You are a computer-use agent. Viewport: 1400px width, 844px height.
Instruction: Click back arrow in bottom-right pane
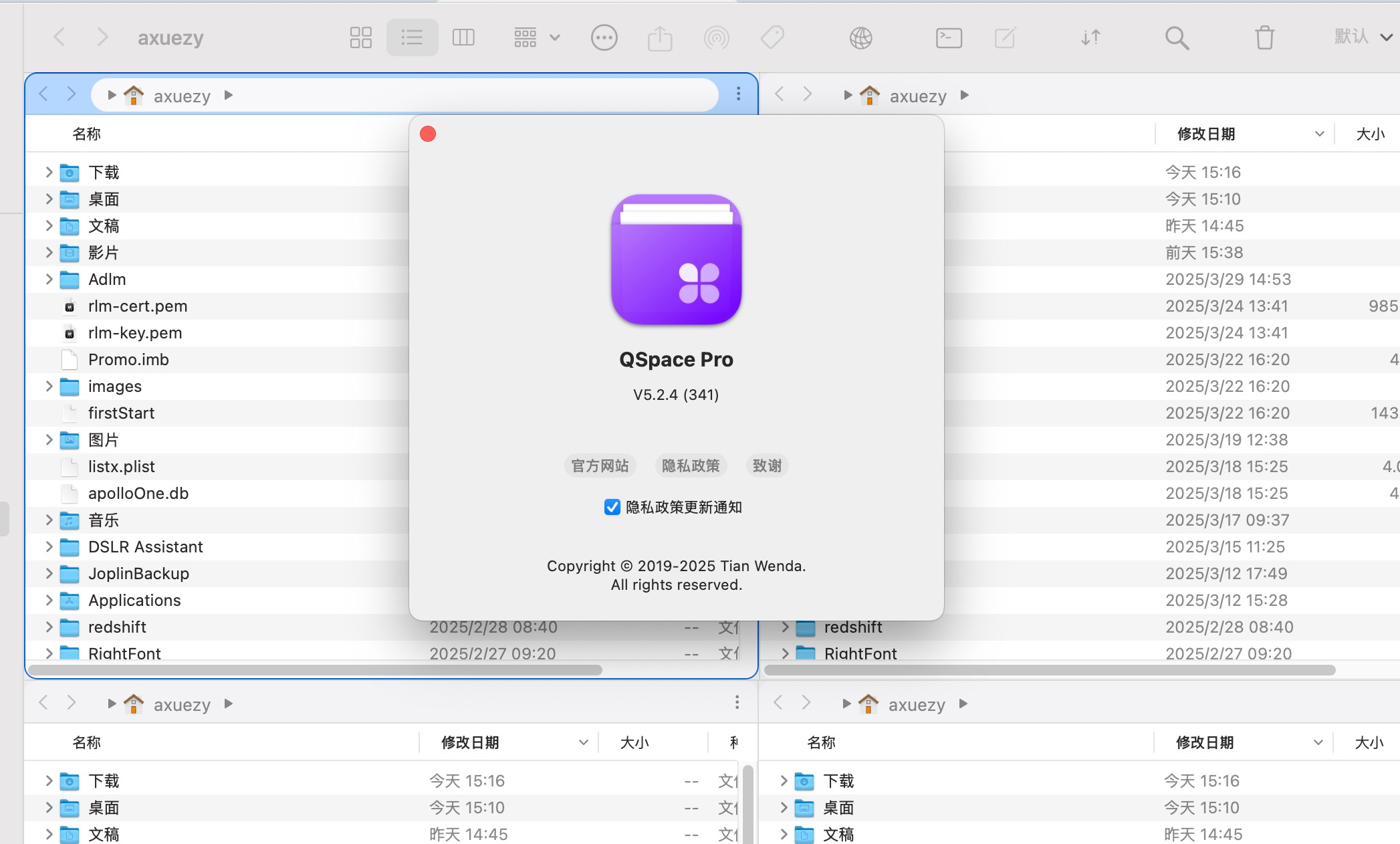778,703
